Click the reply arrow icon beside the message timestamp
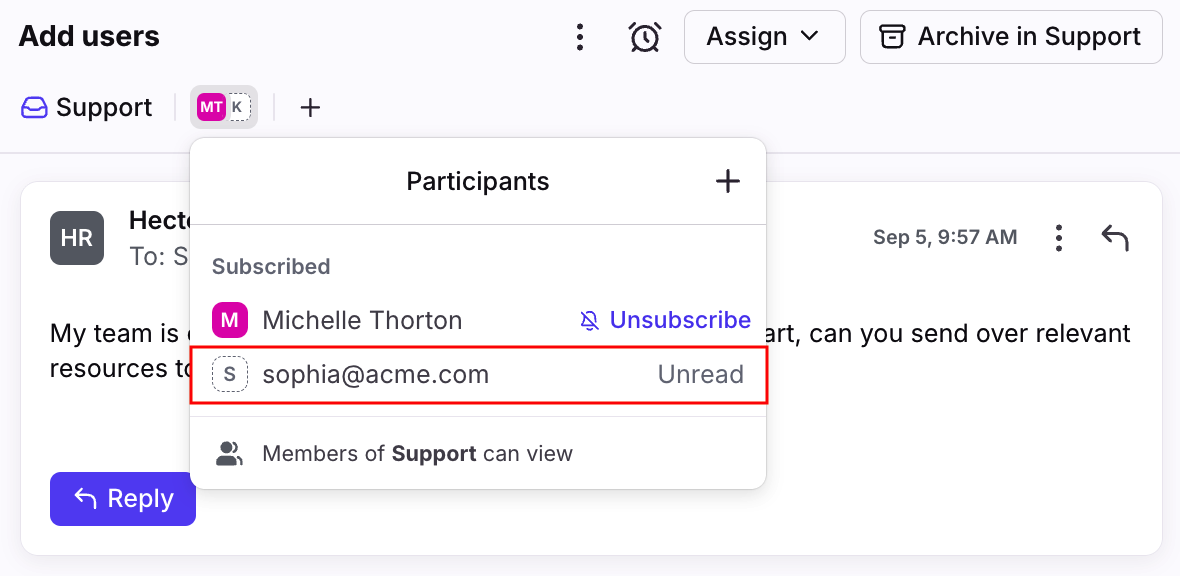This screenshot has width=1180, height=576. tap(1115, 238)
